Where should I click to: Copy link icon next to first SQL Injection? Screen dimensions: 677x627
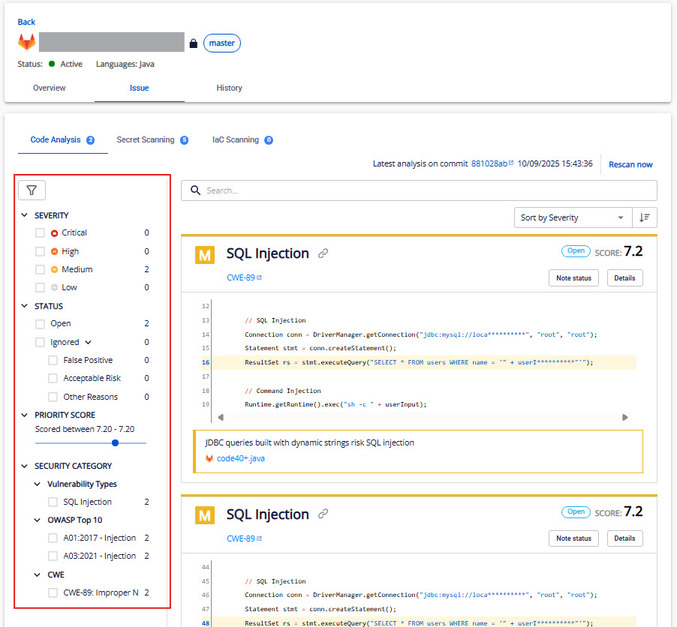[323, 253]
